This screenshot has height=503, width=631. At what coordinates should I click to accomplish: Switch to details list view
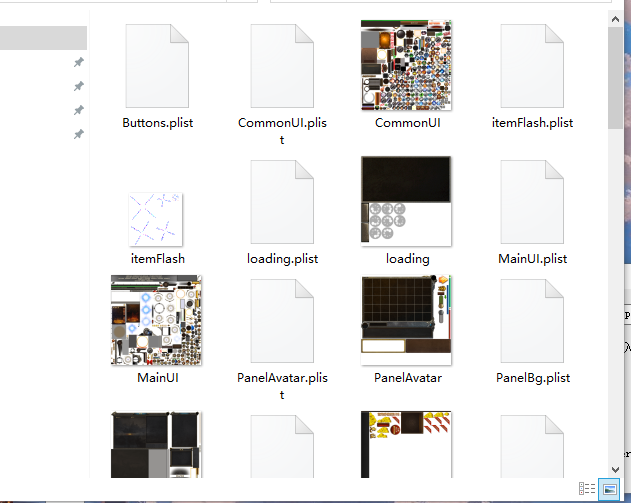coord(587,489)
